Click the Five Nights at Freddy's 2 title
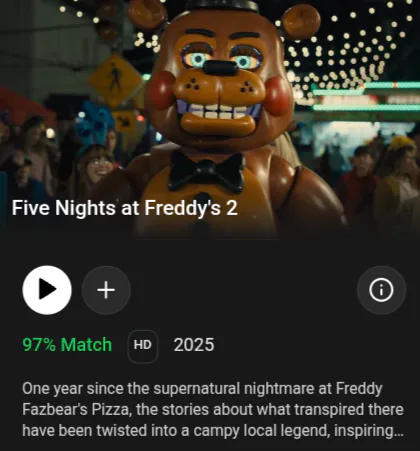Screen dimensions: 420x451 [125, 208]
